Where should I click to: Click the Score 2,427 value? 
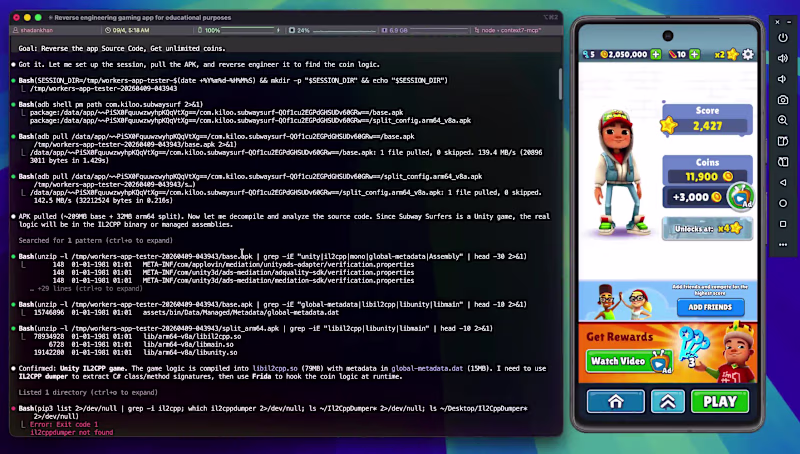coord(707,126)
